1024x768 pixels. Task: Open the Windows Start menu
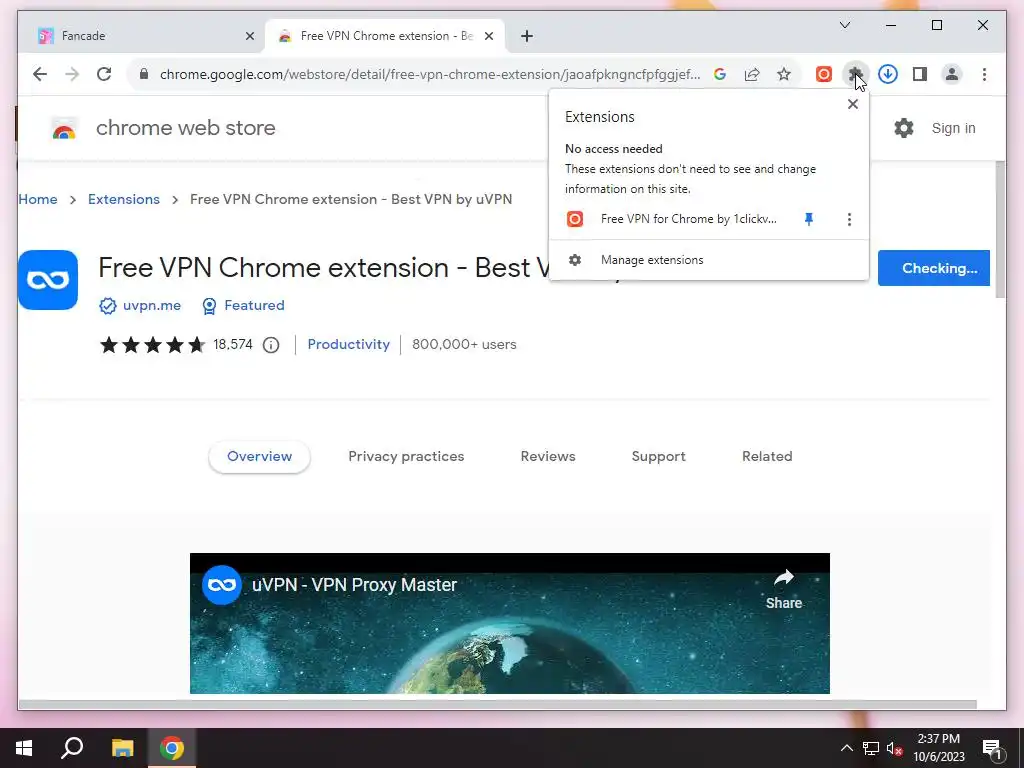pyautogui.click(x=24, y=748)
